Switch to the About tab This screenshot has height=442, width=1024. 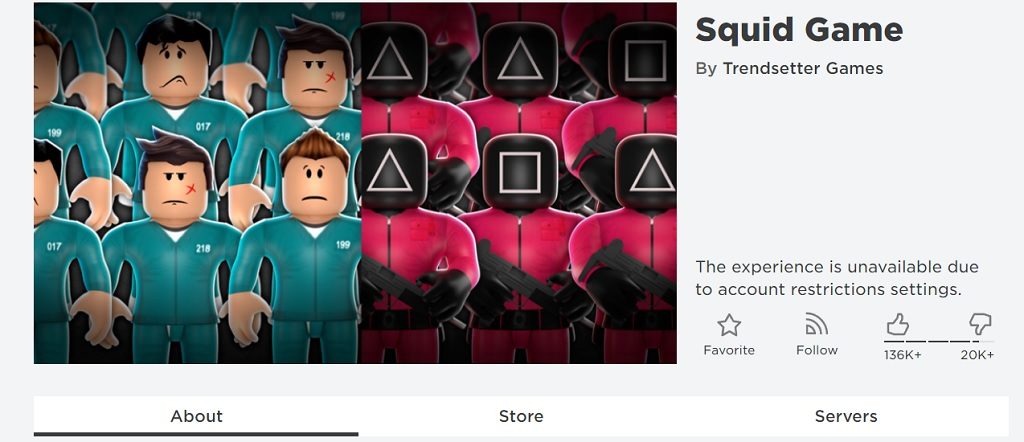pos(196,417)
